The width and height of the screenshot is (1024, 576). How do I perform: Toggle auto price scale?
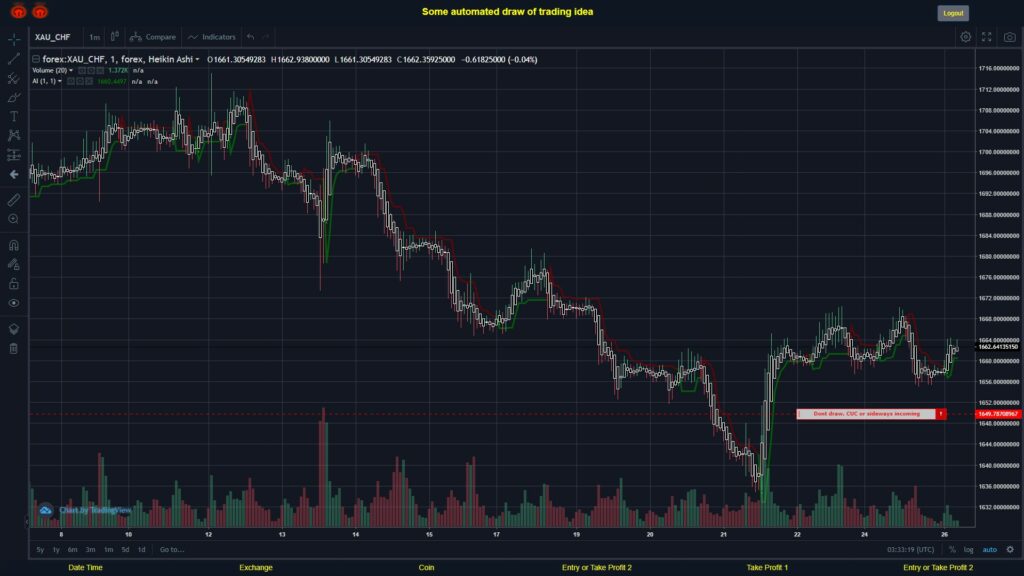(x=990, y=550)
